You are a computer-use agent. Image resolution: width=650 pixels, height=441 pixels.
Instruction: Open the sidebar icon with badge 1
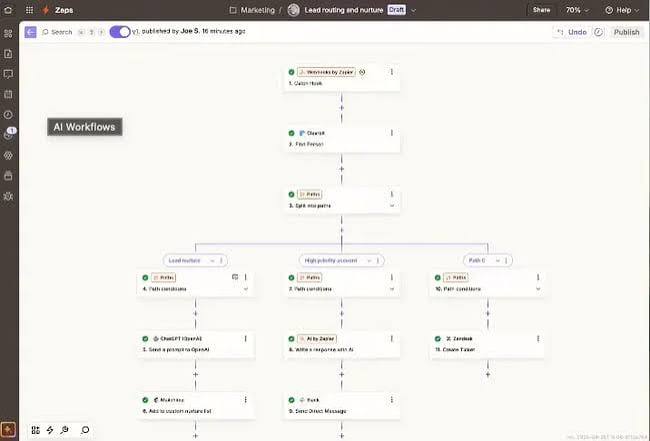pyautogui.click(x=8, y=134)
